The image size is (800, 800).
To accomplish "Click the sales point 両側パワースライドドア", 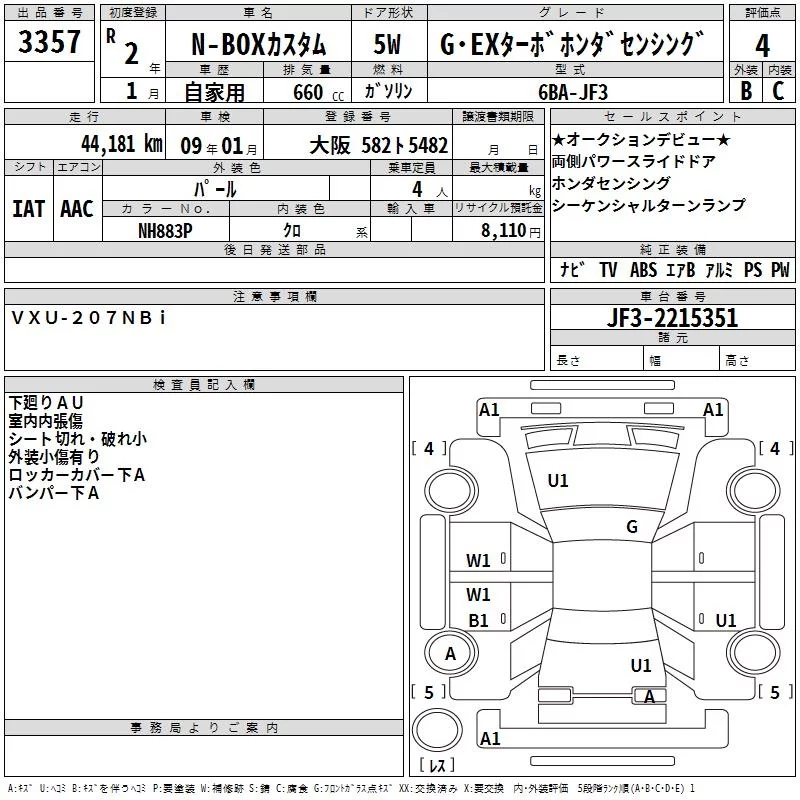I will click(x=634, y=161).
